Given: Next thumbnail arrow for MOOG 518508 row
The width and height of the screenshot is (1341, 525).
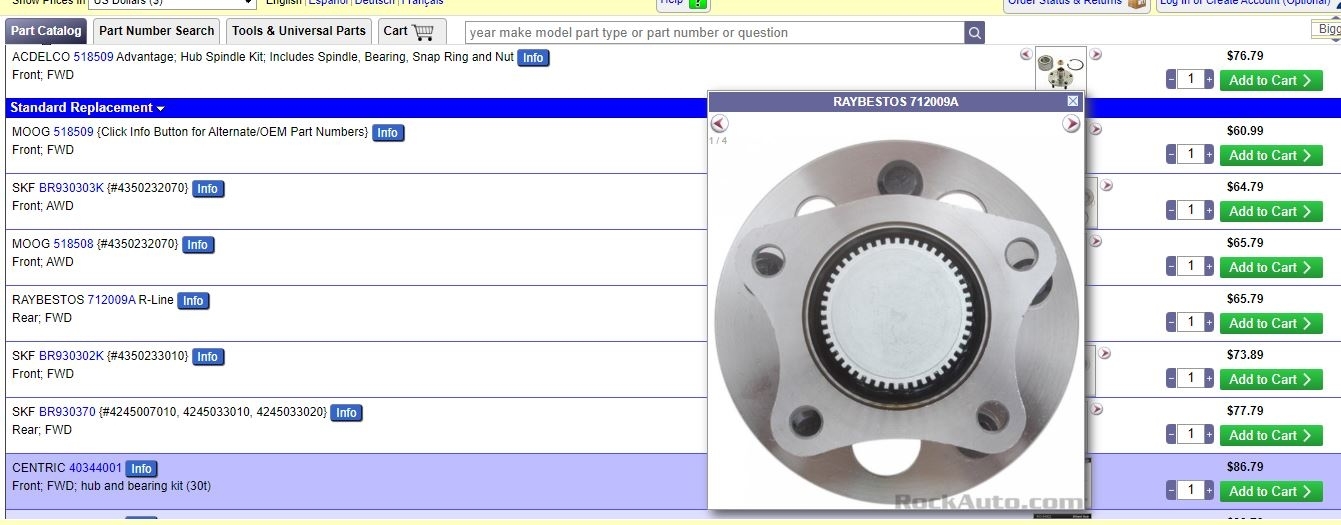Looking at the screenshot, I should [1096, 241].
